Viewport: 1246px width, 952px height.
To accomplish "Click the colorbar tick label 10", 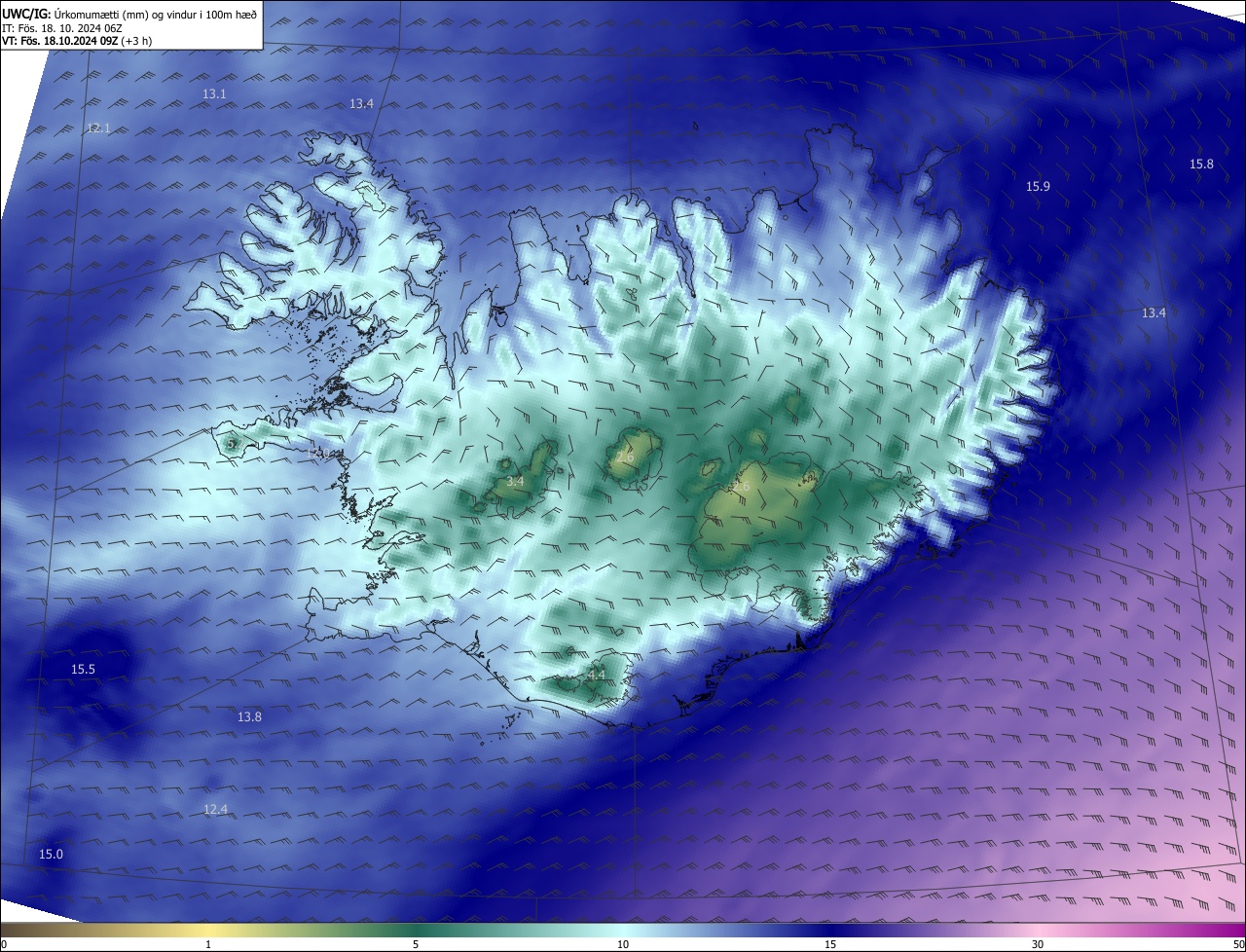I will point(623,945).
